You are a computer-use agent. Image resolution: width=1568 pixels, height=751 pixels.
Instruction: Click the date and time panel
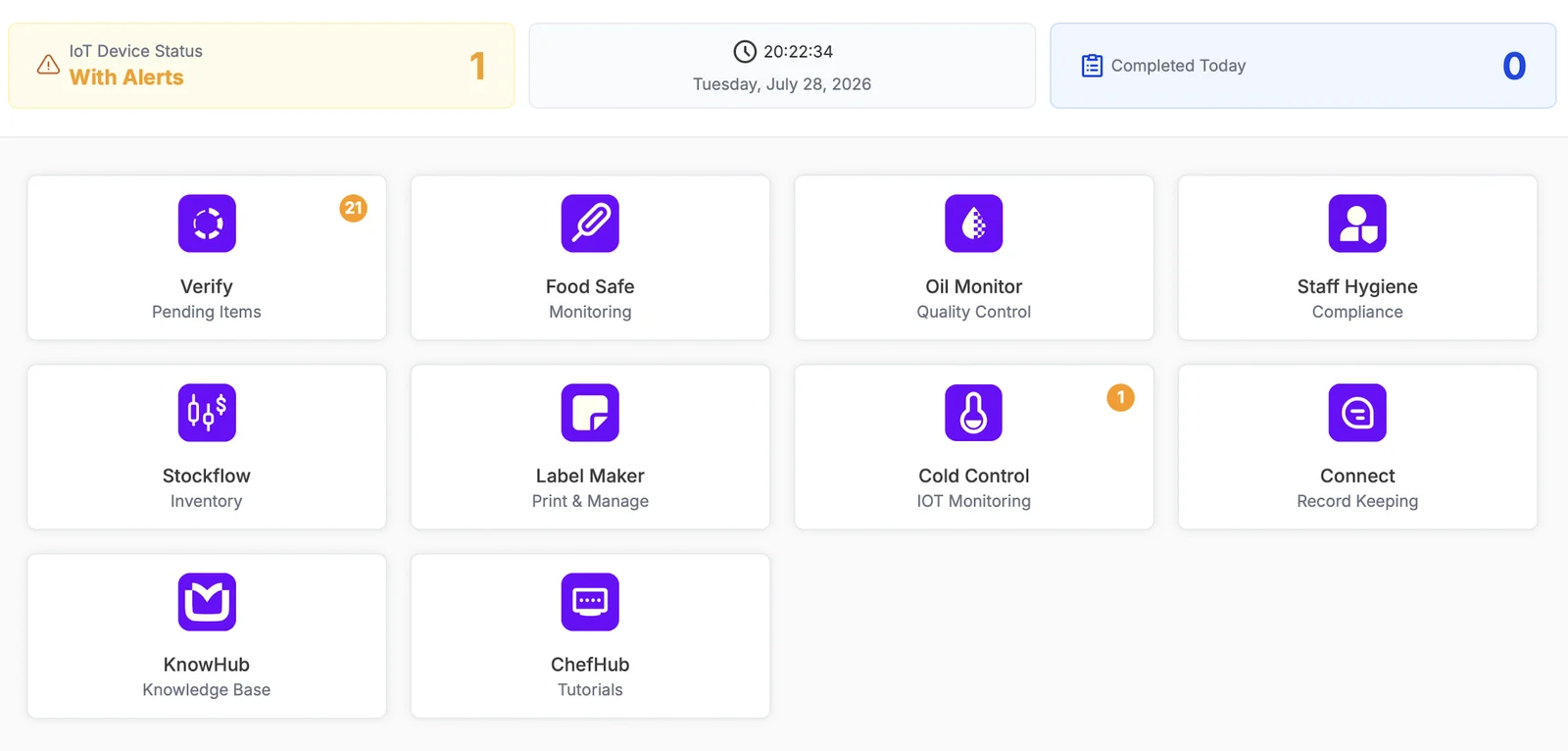pos(782,66)
